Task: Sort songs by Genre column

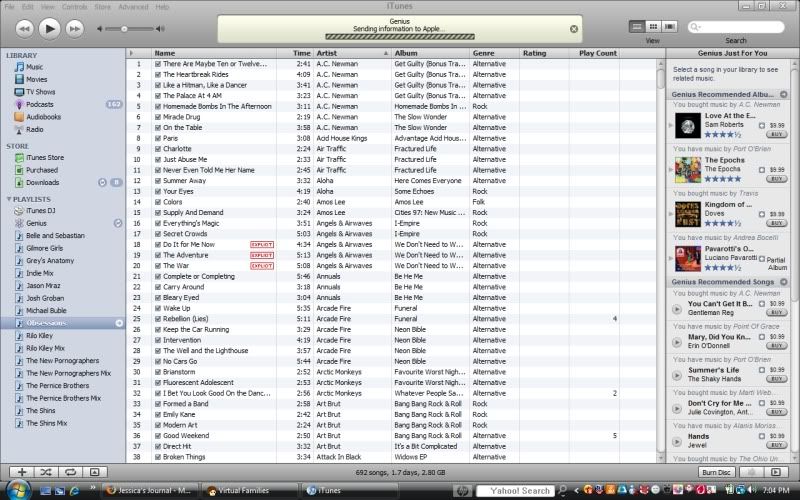Action: [x=494, y=53]
